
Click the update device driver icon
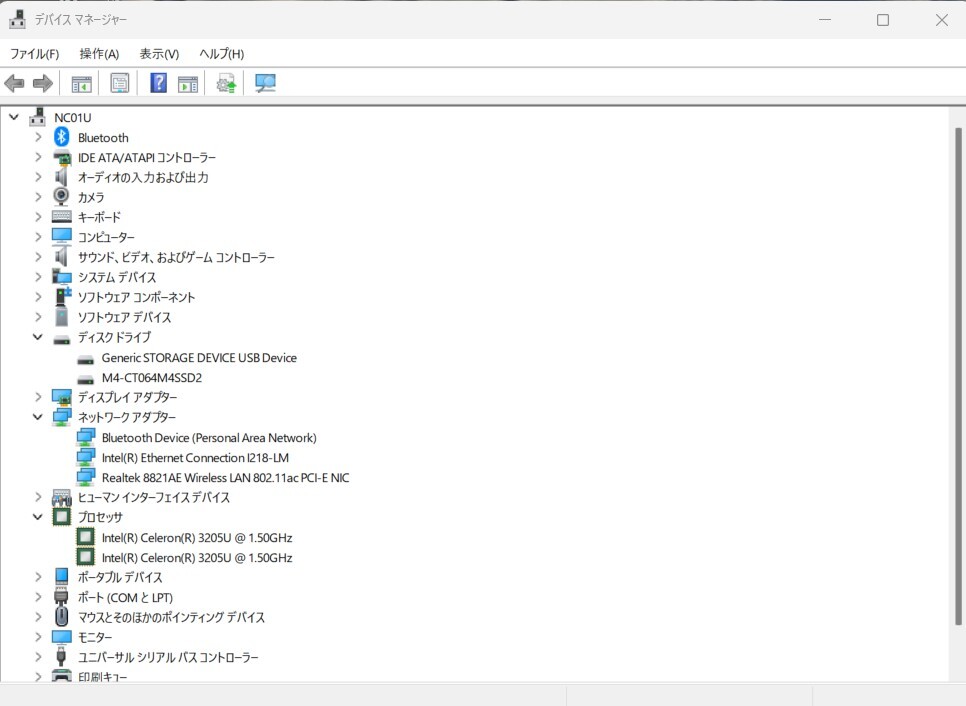click(x=226, y=83)
